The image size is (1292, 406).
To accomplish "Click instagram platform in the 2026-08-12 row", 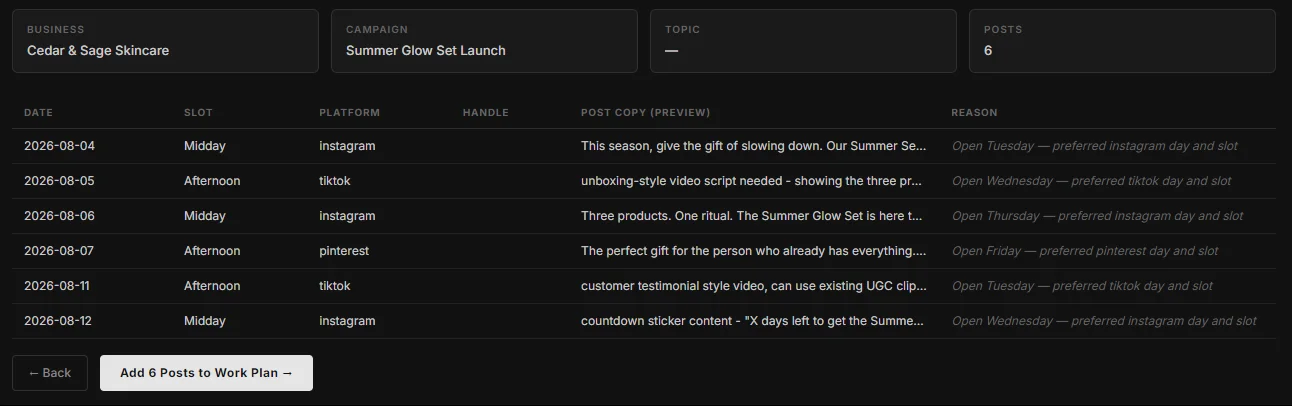I will point(347,321).
